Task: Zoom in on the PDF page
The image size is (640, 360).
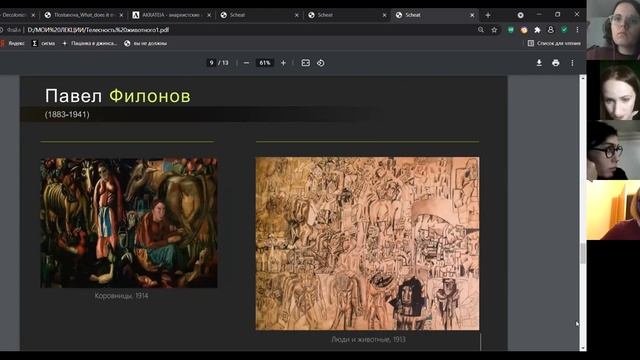Action: (x=283, y=63)
